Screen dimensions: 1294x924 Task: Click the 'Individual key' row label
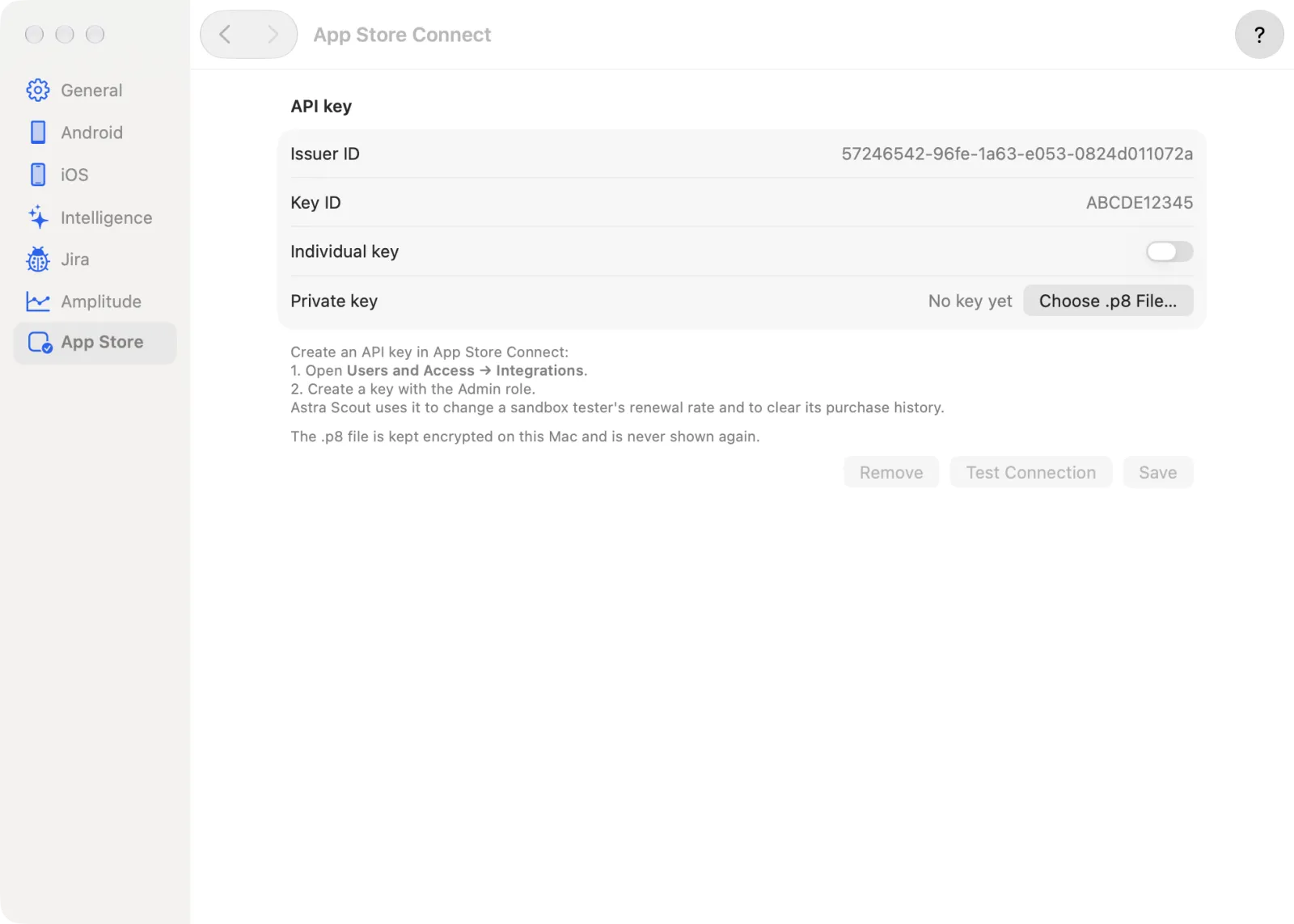click(x=345, y=251)
